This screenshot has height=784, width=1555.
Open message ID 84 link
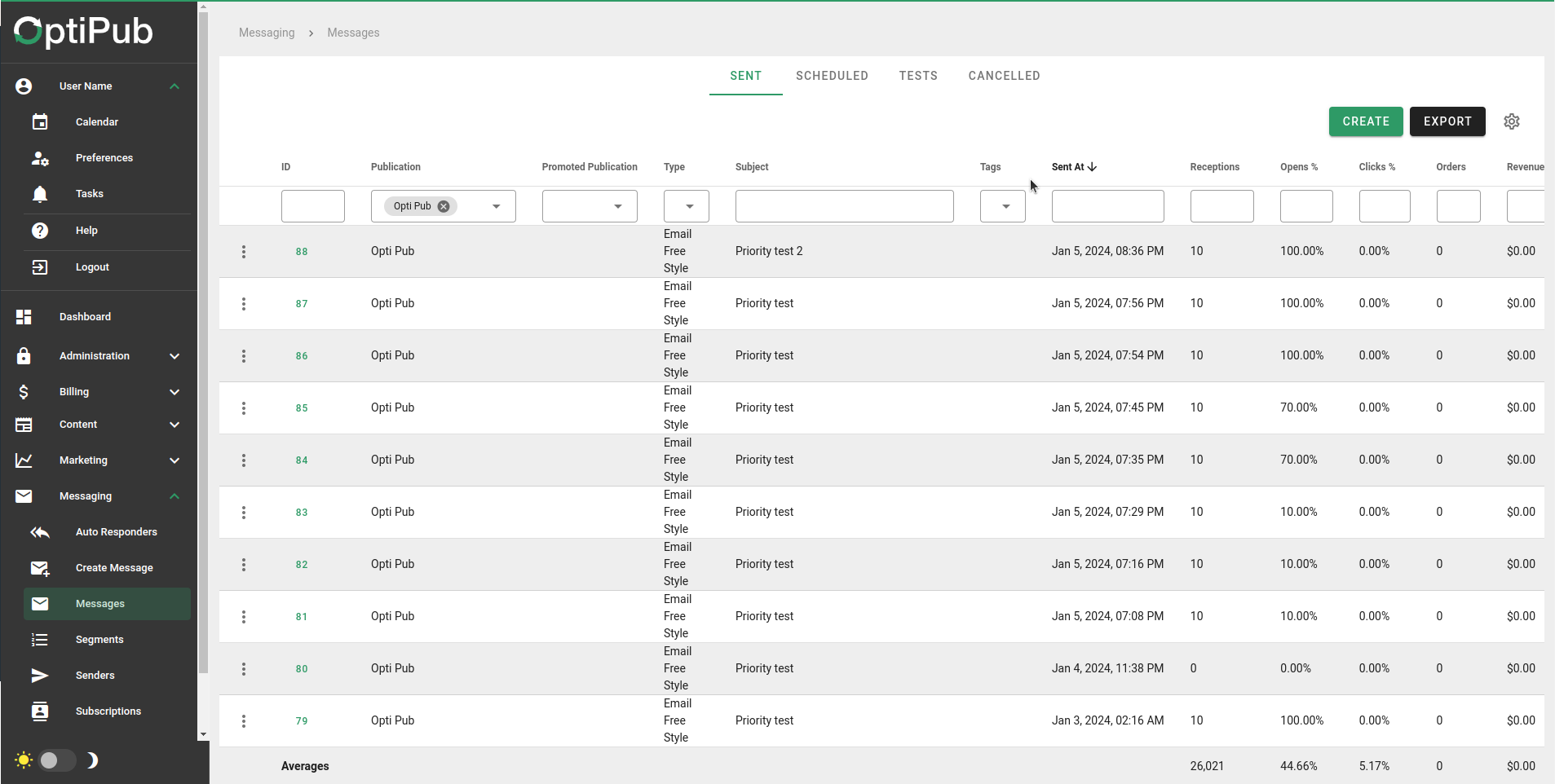tap(302, 460)
